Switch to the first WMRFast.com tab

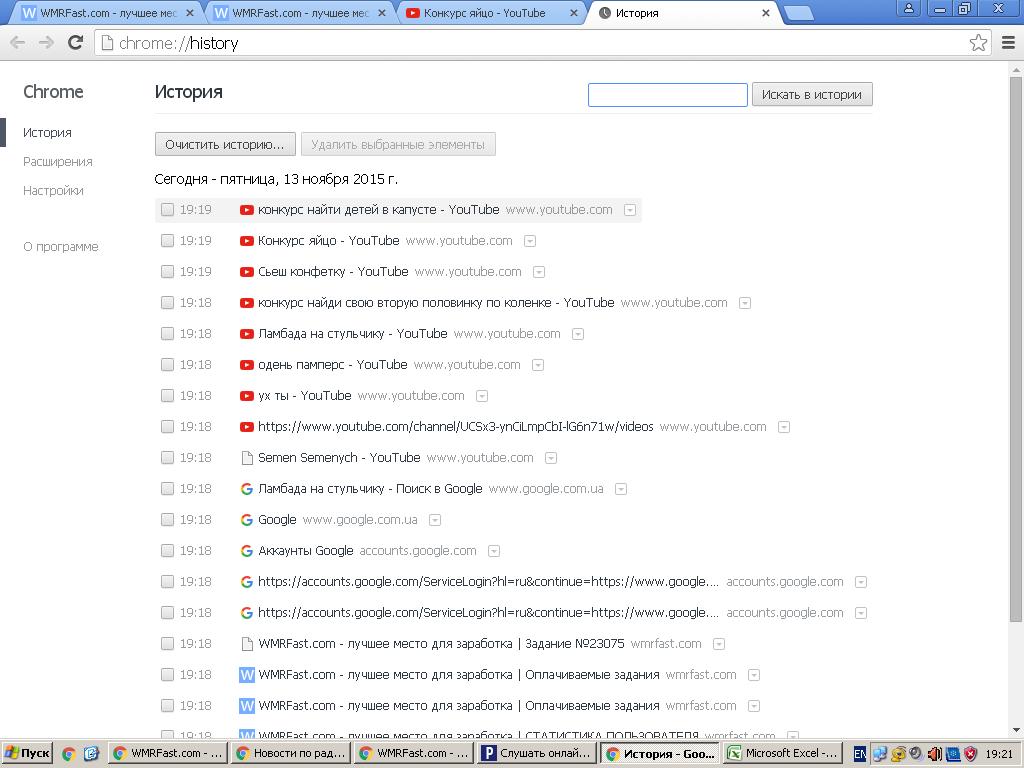(106, 13)
